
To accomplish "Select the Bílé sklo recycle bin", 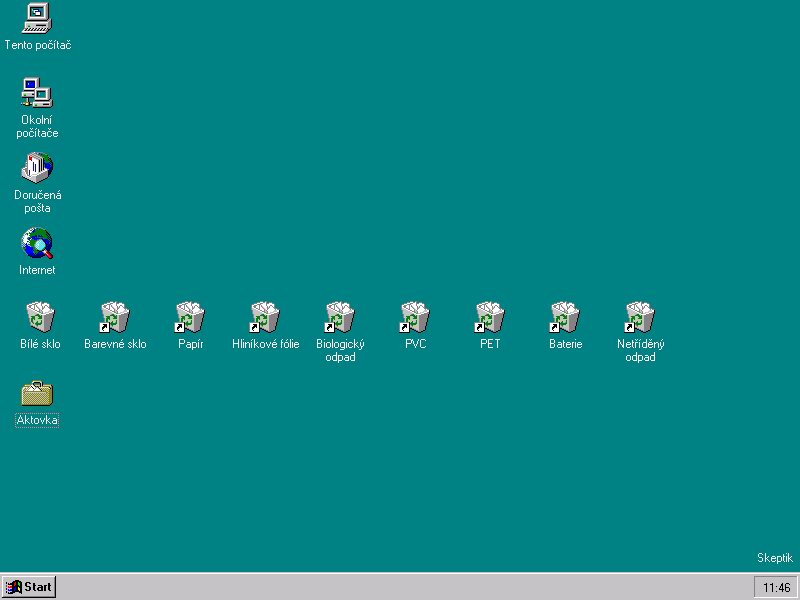I will (x=40, y=317).
